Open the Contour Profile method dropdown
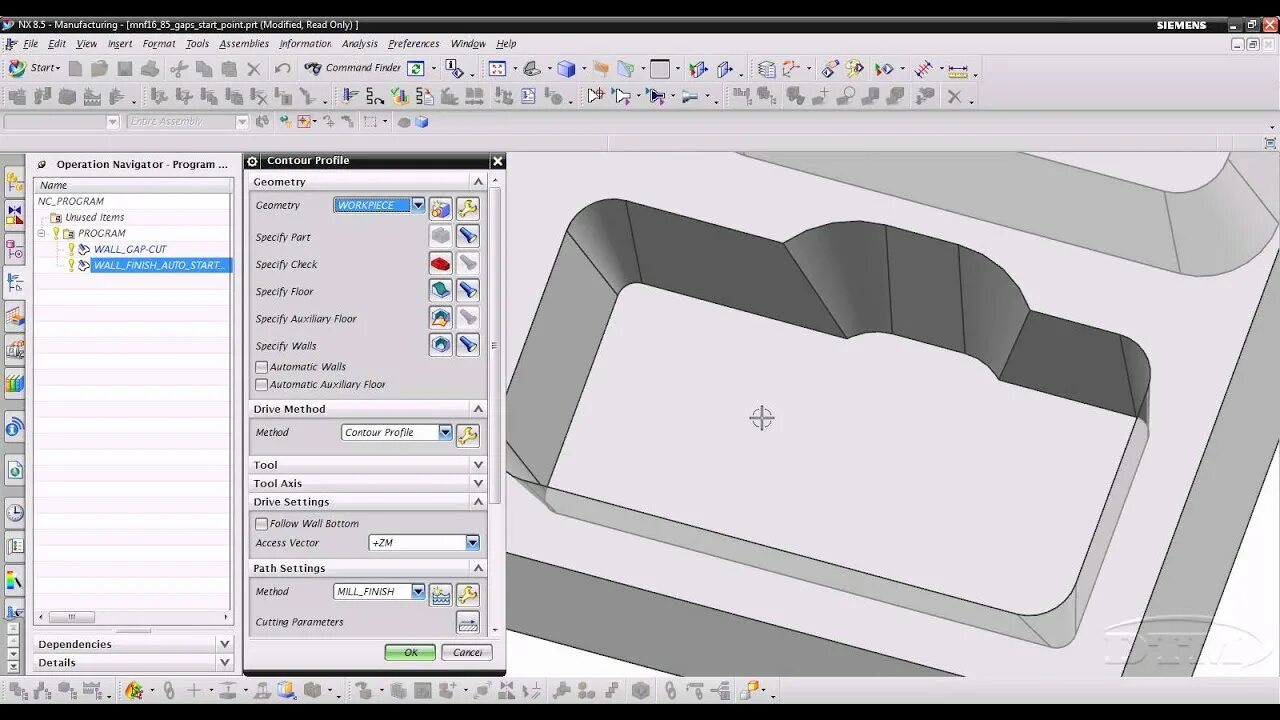The height and width of the screenshot is (720, 1280). pos(445,432)
